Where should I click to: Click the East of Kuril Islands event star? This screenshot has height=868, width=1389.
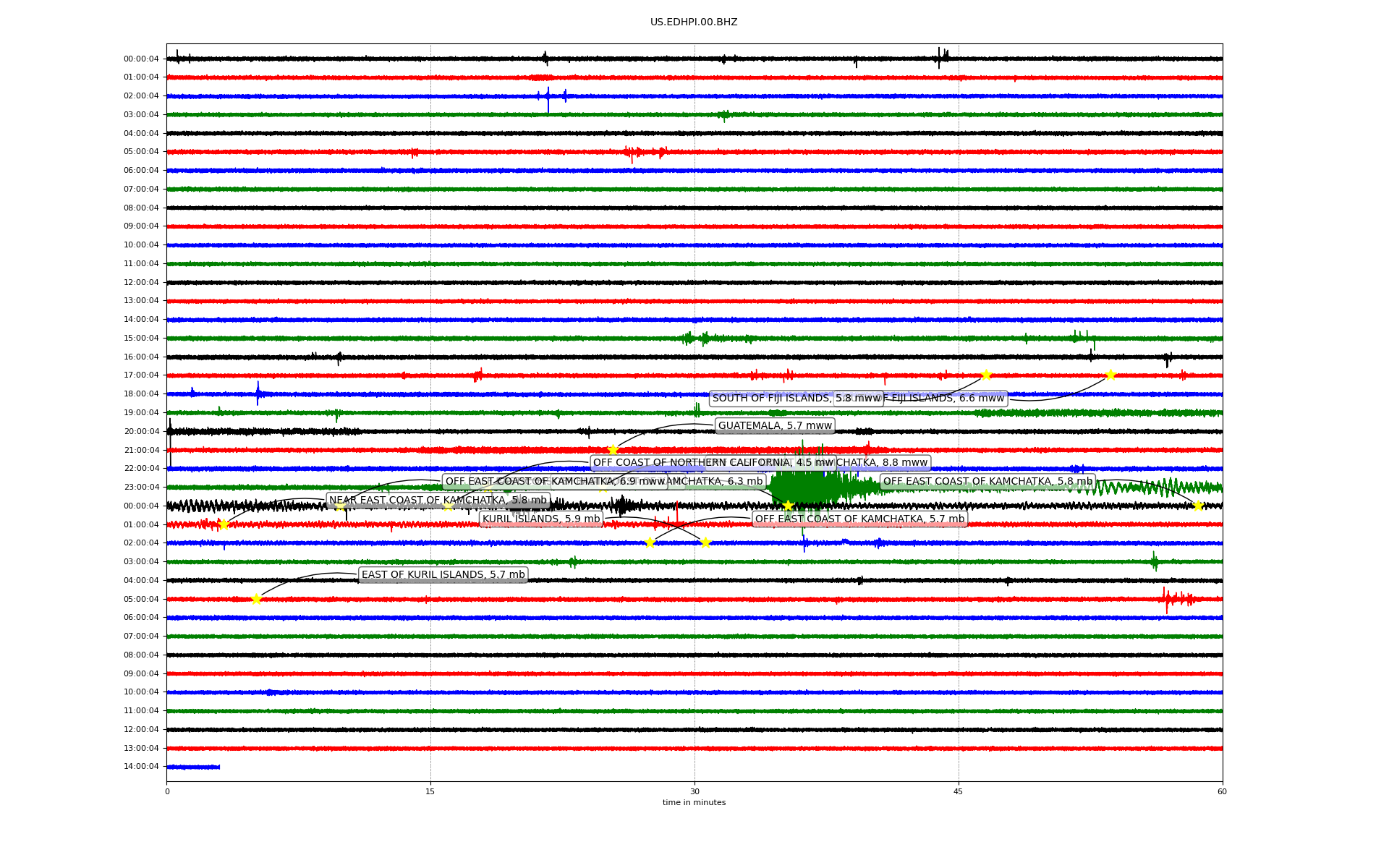click(x=256, y=599)
